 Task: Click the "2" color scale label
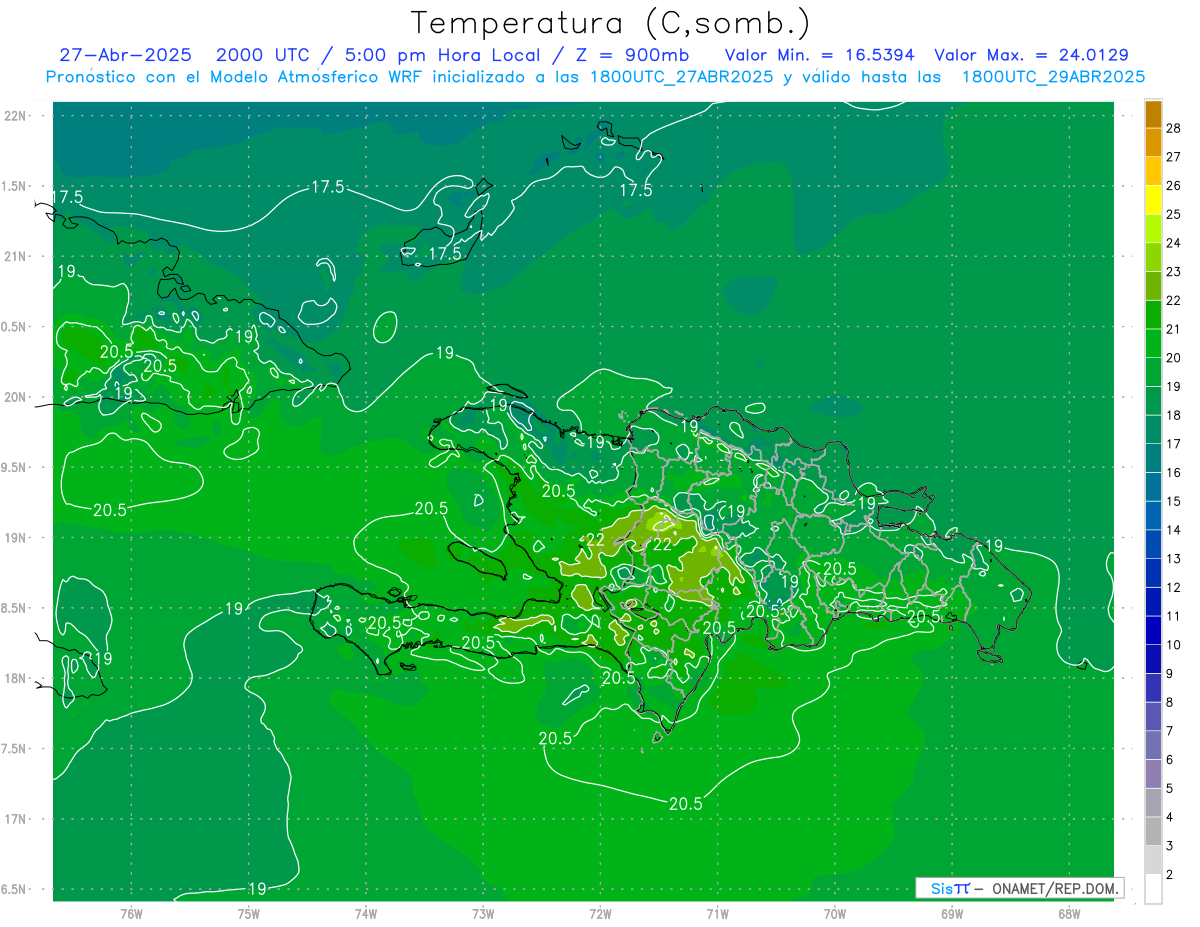[x=1170, y=875]
